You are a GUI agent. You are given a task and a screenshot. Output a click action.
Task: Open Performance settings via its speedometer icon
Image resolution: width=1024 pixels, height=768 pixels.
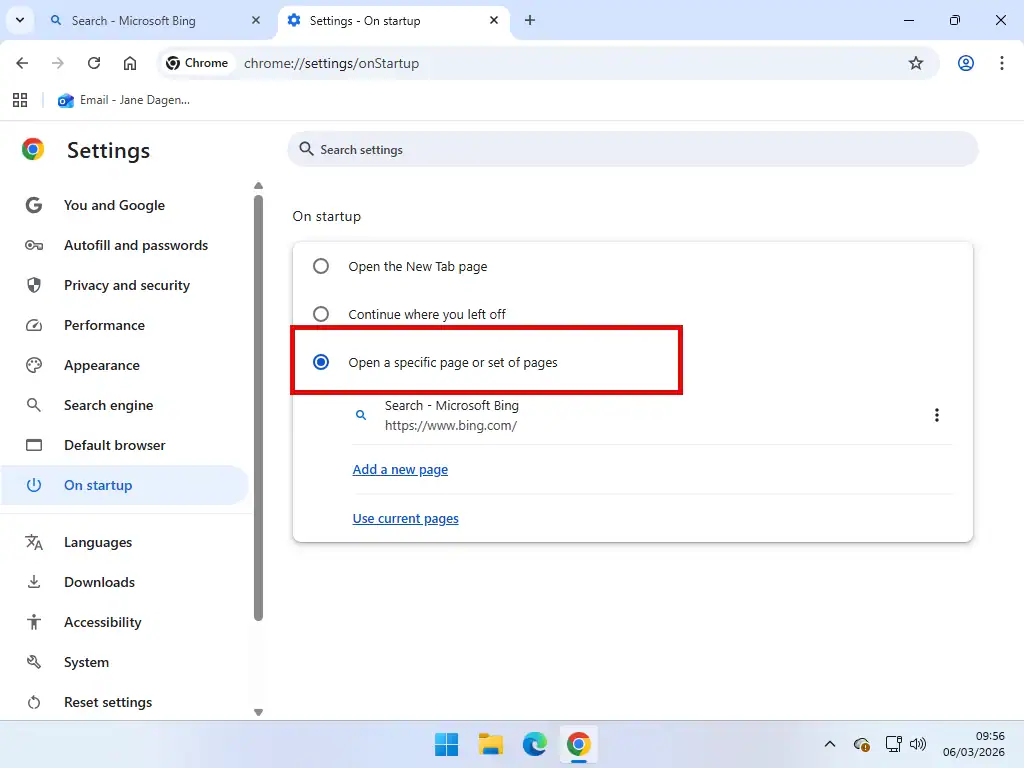[x=34, y=325]
